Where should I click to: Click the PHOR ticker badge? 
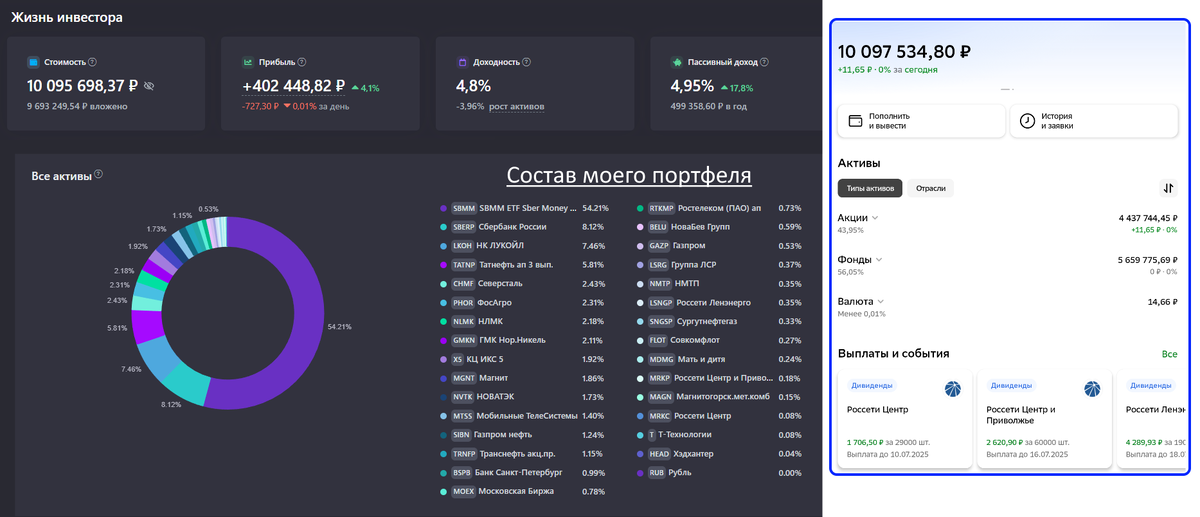(x=463, y=302)
